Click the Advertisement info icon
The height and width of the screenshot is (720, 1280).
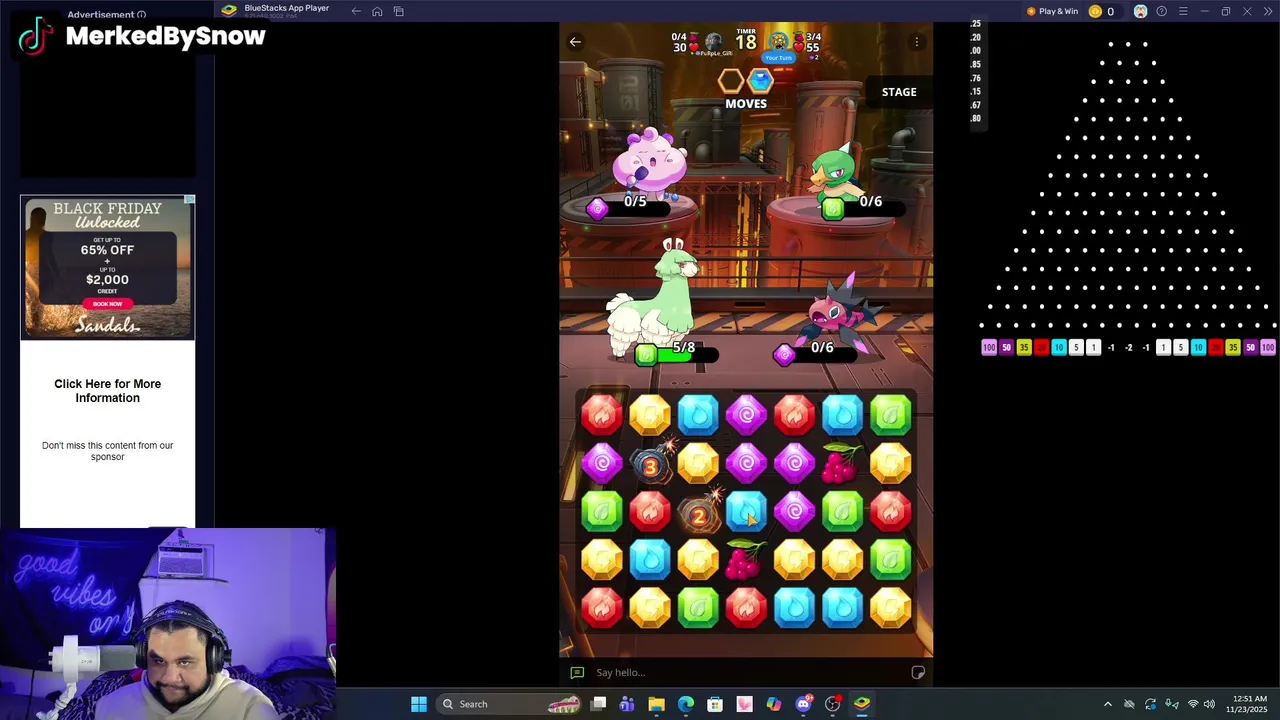141,15
